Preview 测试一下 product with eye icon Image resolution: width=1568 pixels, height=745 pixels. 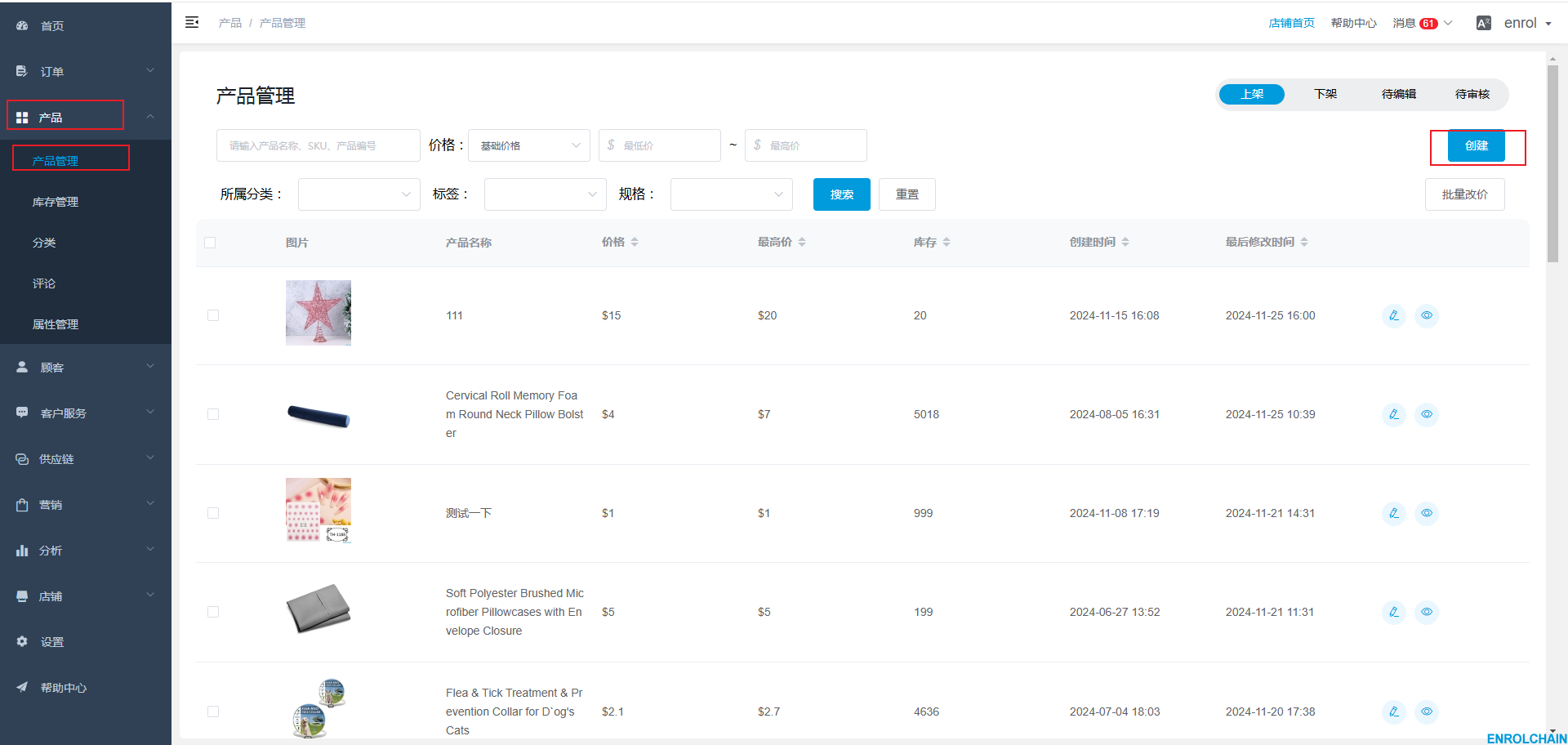click(x=1427, y=513)
